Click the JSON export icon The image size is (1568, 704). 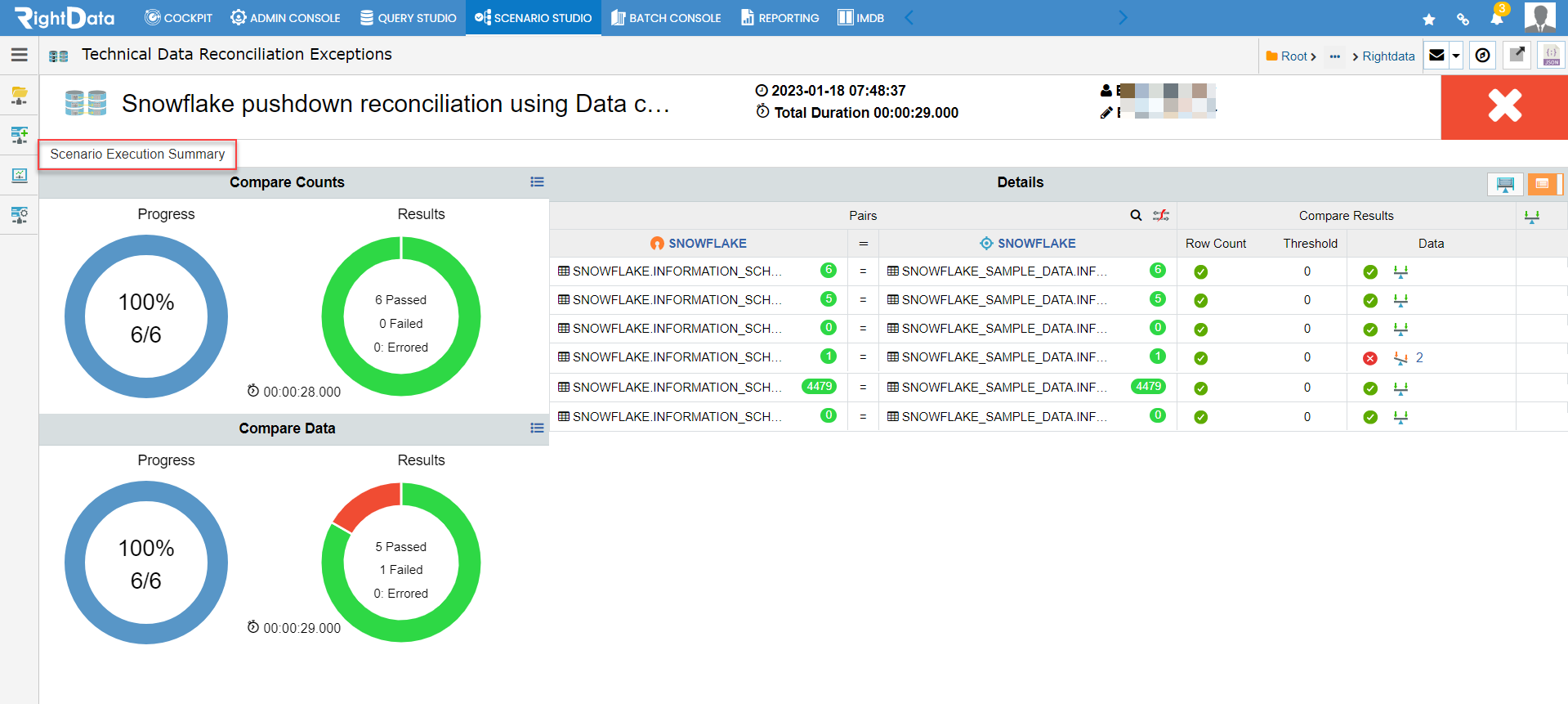[1551, 56]
